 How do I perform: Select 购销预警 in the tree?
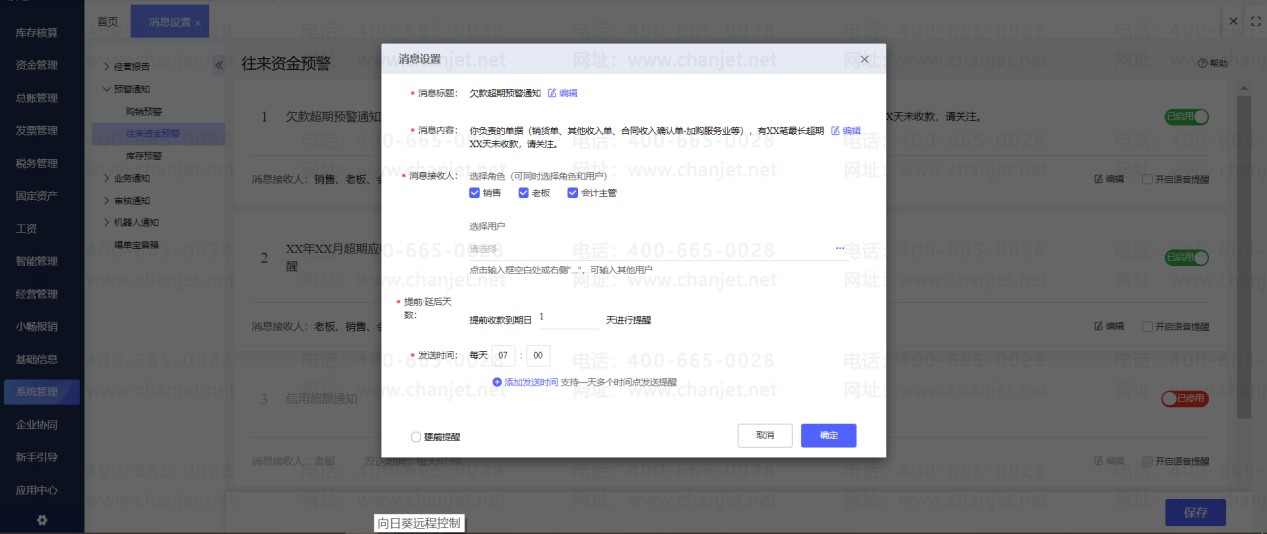coord(144,111)
